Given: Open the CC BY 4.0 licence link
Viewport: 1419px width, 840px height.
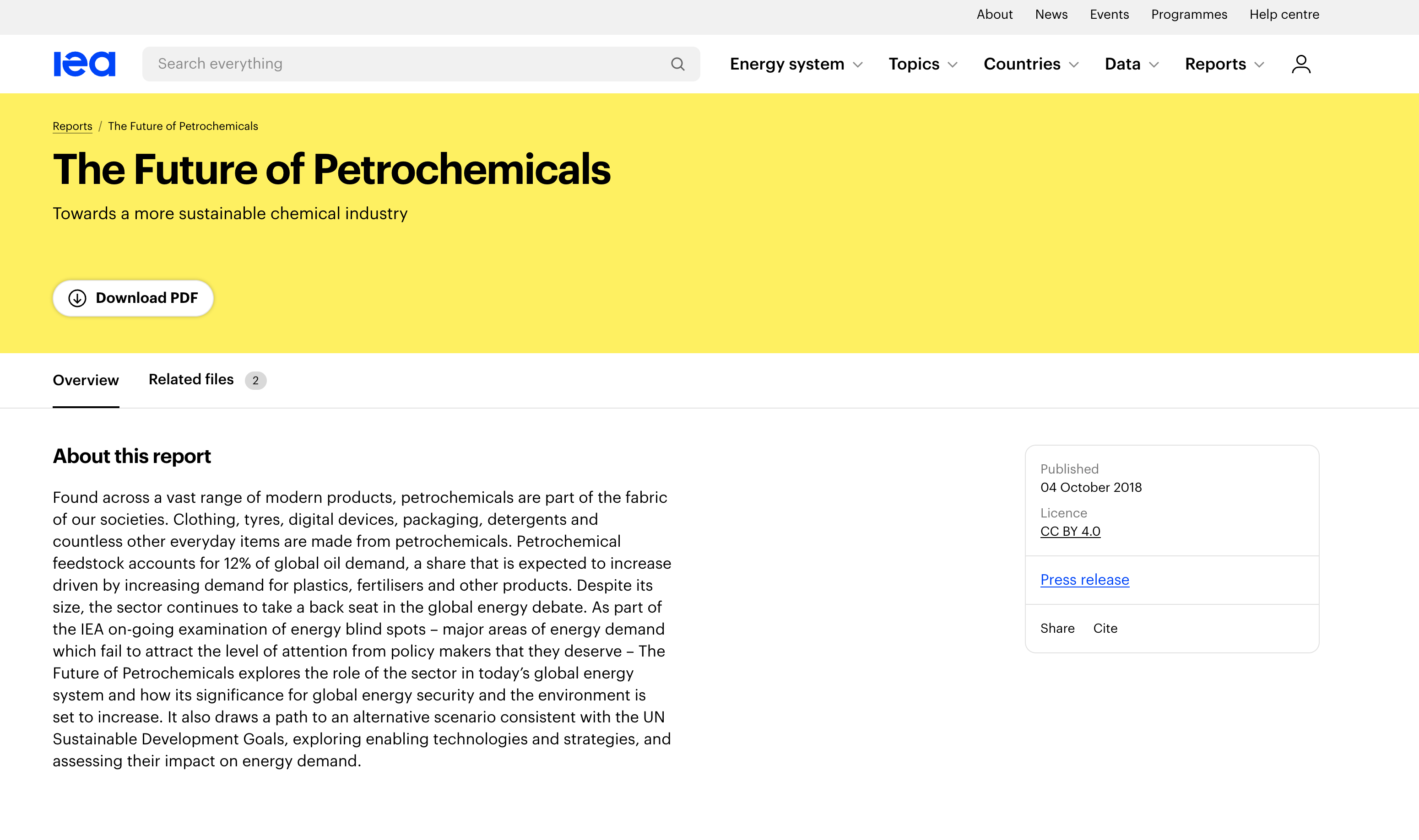Looking at the screenshot, I should point(1070,532).
